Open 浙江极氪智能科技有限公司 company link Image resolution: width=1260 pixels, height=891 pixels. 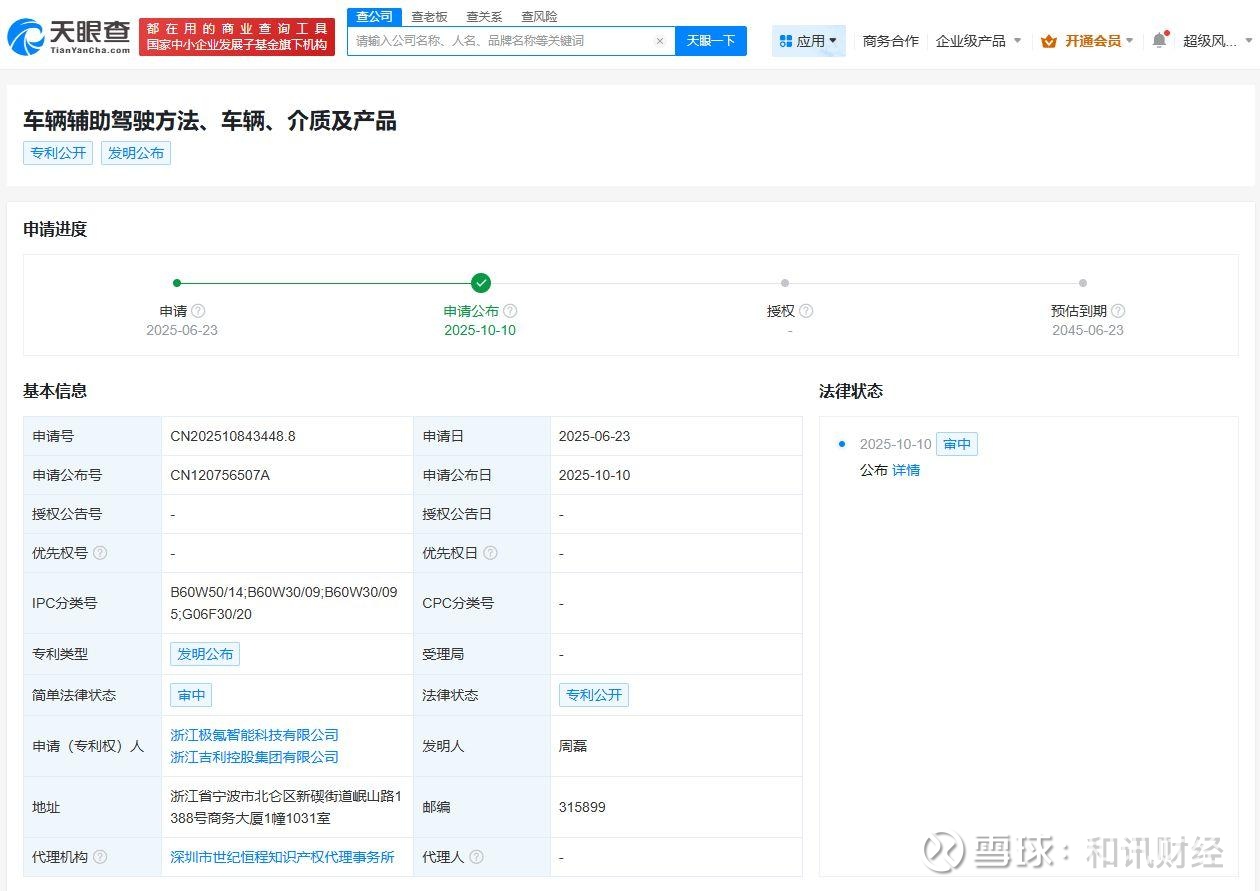coord(254,735)
